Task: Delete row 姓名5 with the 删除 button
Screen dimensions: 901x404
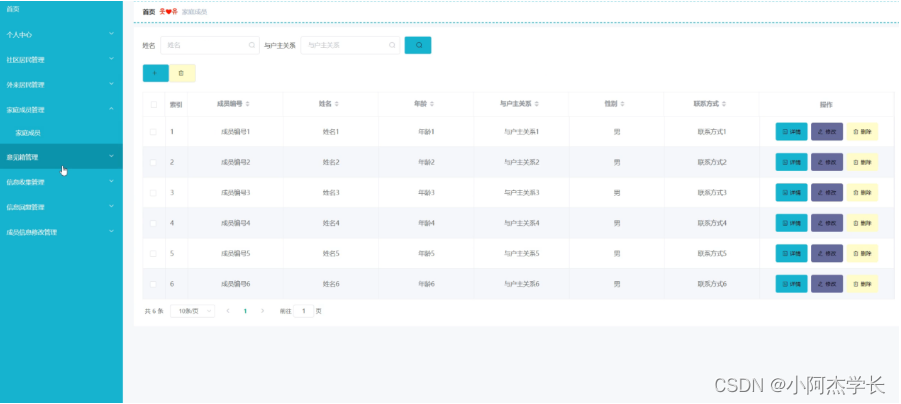Action: coord(862,253)
